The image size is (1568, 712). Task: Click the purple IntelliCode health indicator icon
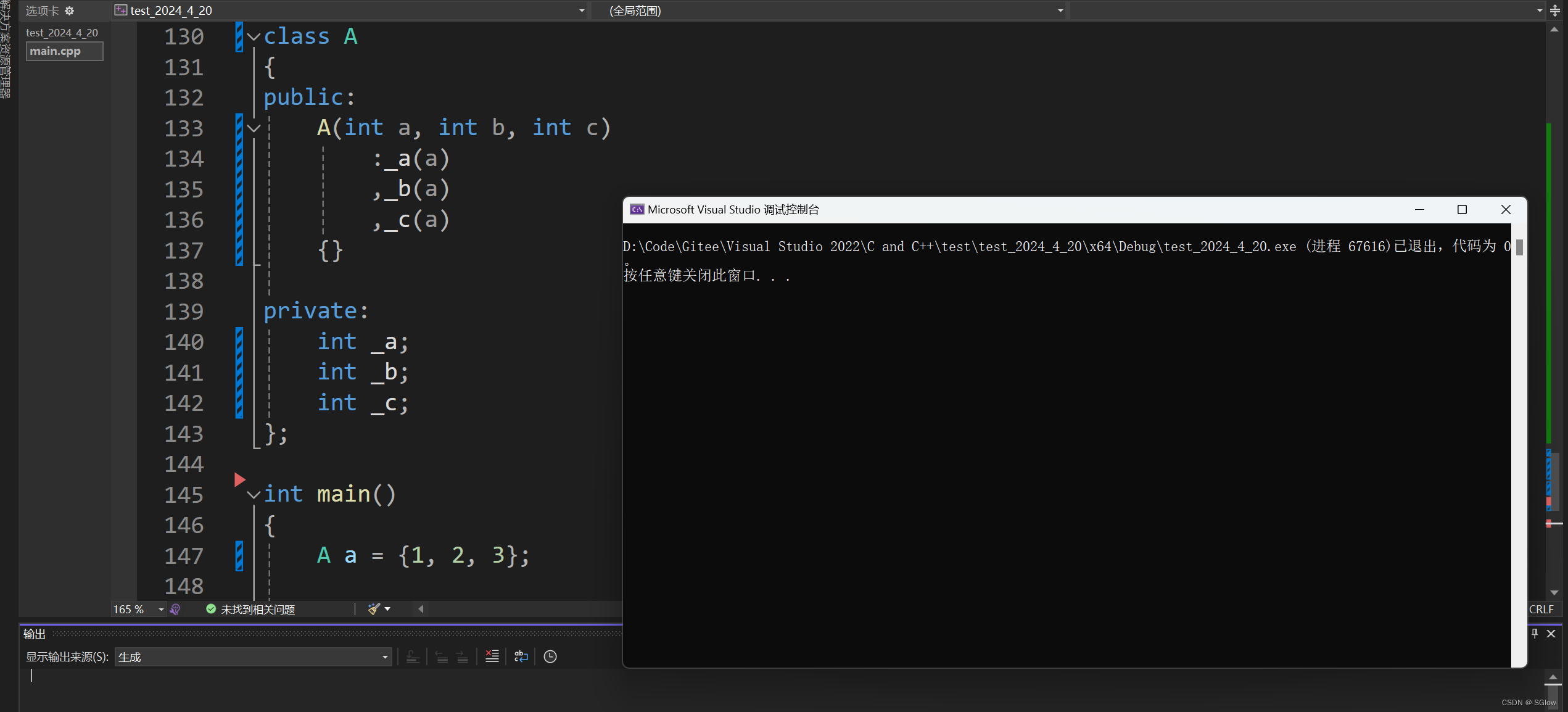point(175,609)
